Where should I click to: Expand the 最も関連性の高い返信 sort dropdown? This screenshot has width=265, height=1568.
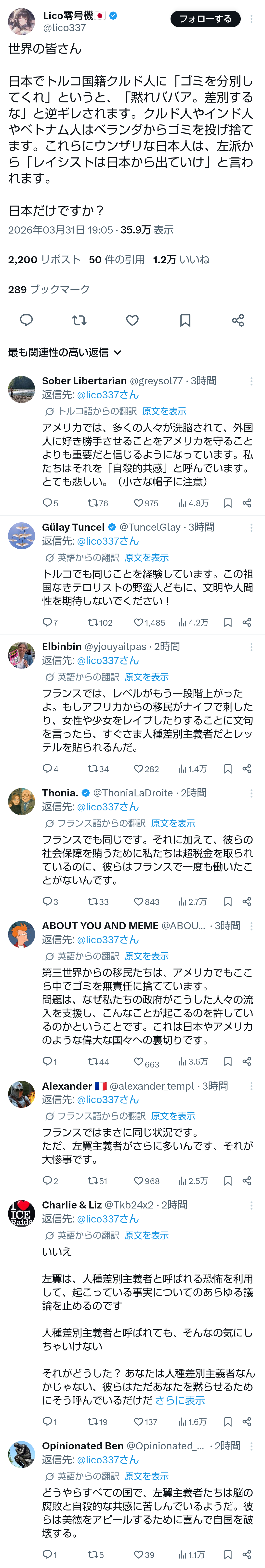click(65, 352)
